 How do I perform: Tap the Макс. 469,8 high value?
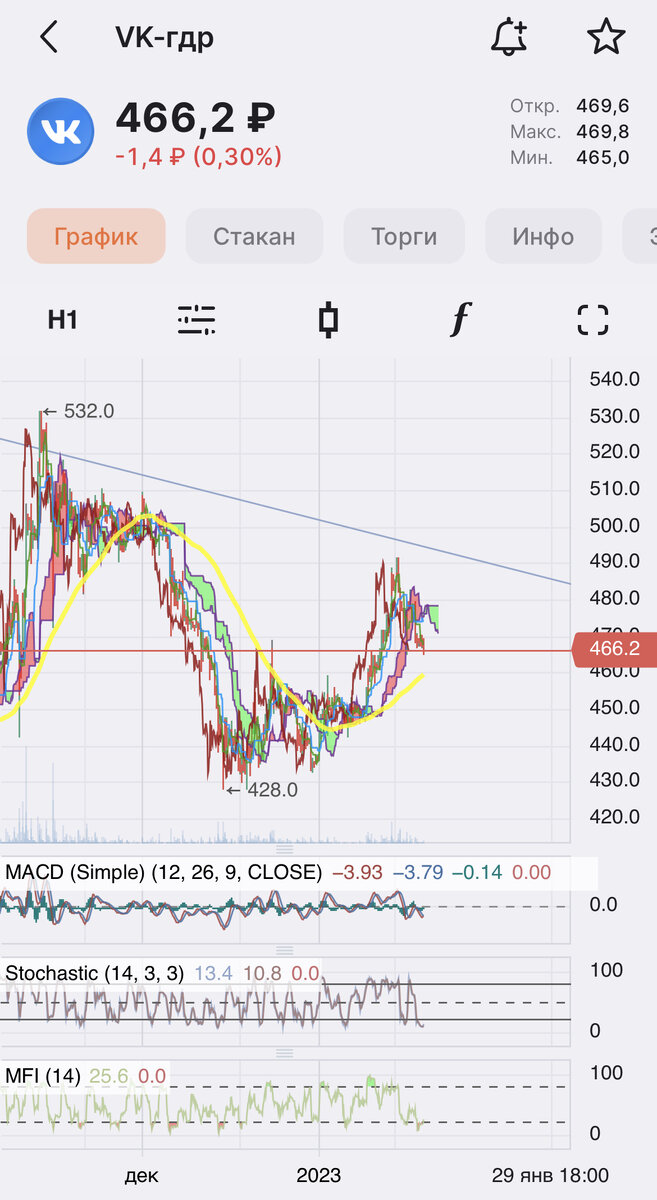569,131
